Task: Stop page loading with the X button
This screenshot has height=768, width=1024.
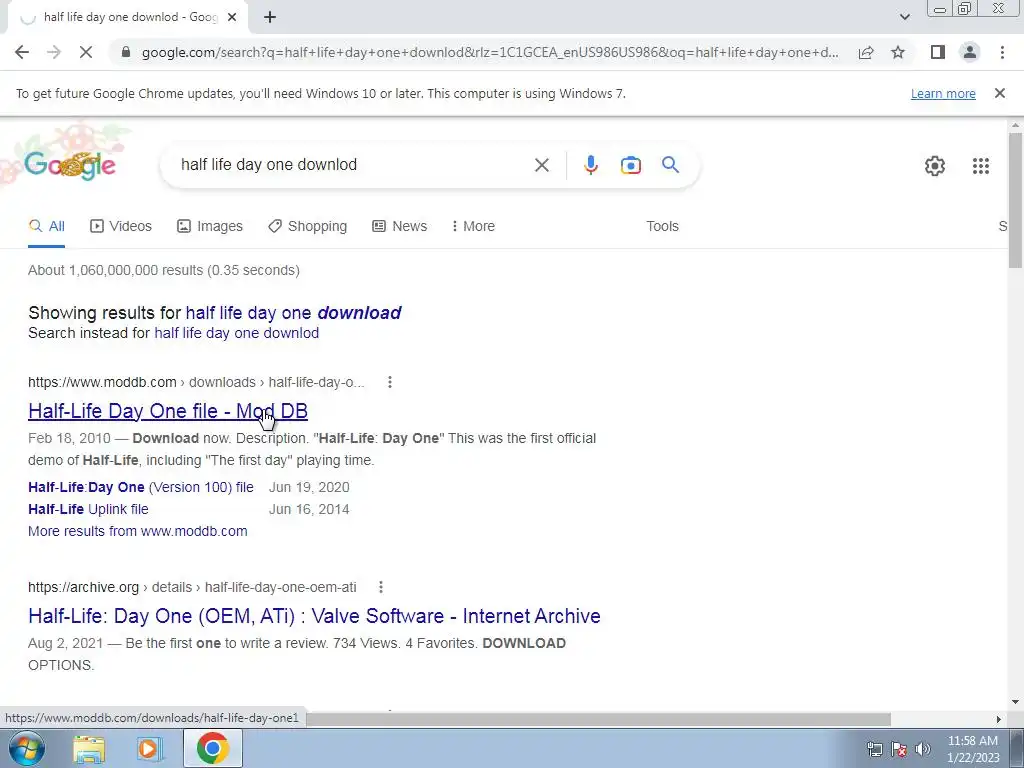Action: (x=86, y=52)
